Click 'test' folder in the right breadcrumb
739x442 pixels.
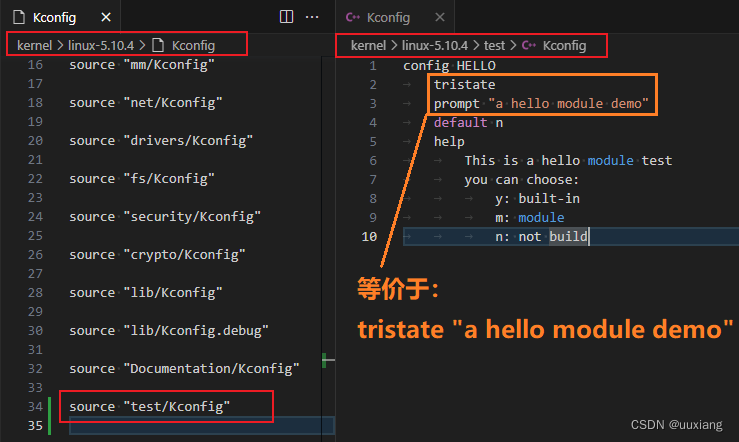(494, 45)
